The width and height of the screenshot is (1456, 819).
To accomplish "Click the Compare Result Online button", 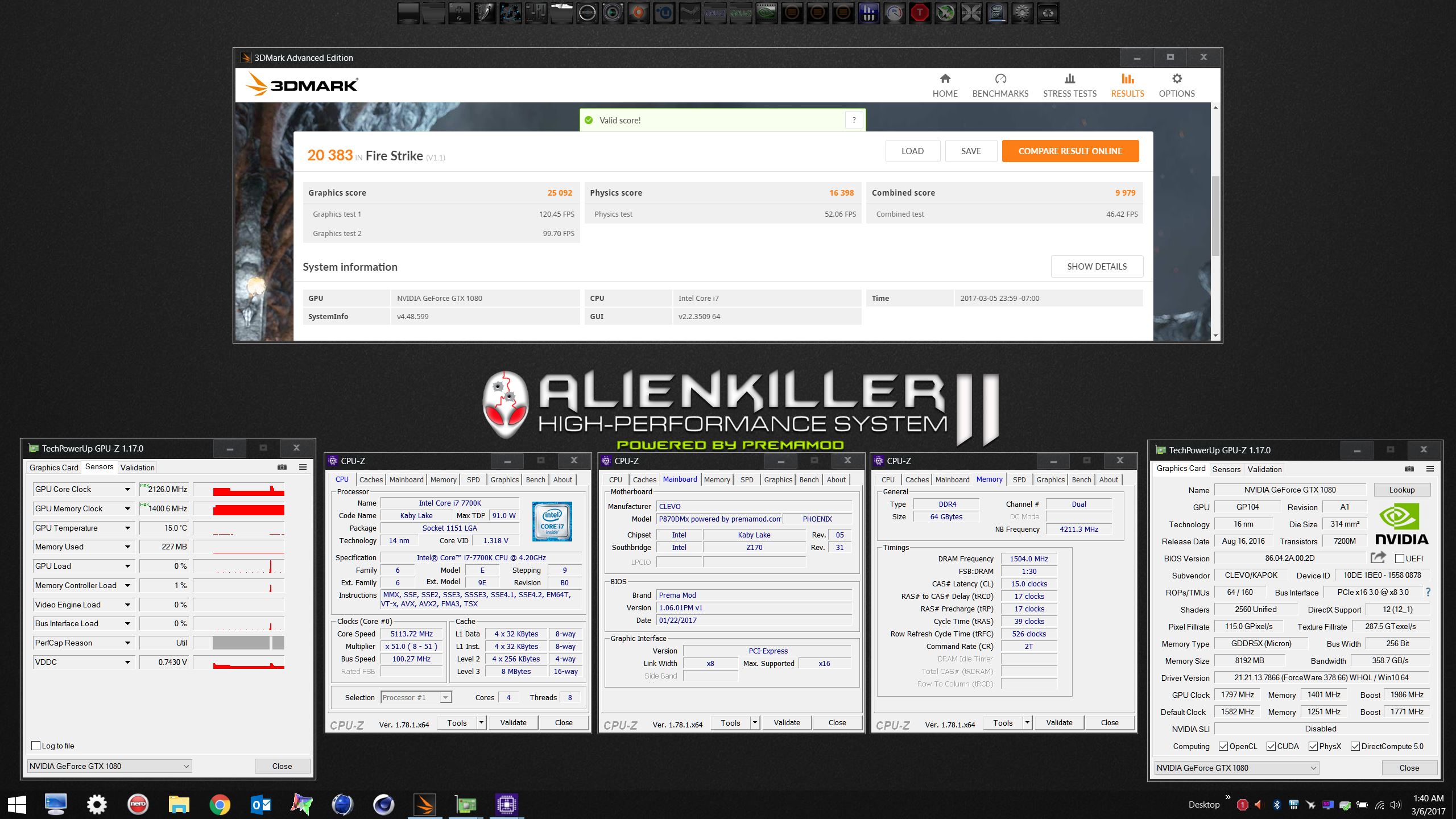I will [x=1070, y=151].
